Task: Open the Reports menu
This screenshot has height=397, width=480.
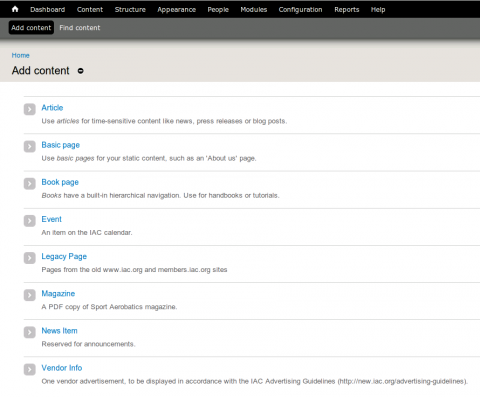Action: pyautogui.click(x=347, y=10)
